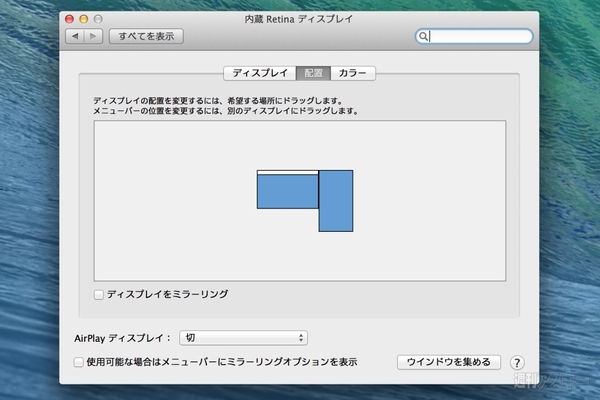Click the white menu bar strip on display
The height and width of the screenshot is (400, 600).
pyautogui.click(x=288, y=173)
